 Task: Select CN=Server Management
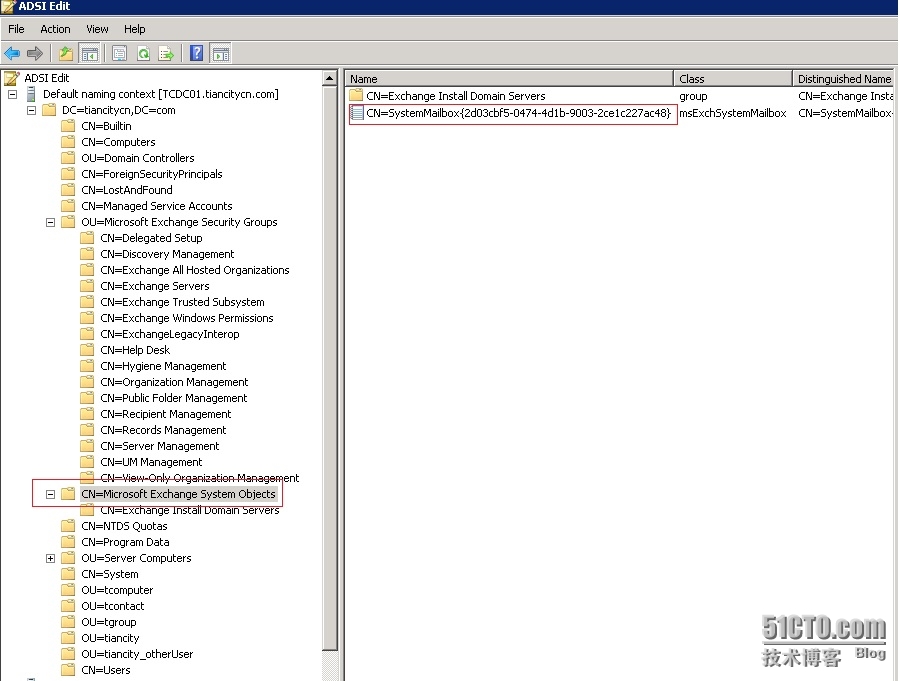point(160,446)
